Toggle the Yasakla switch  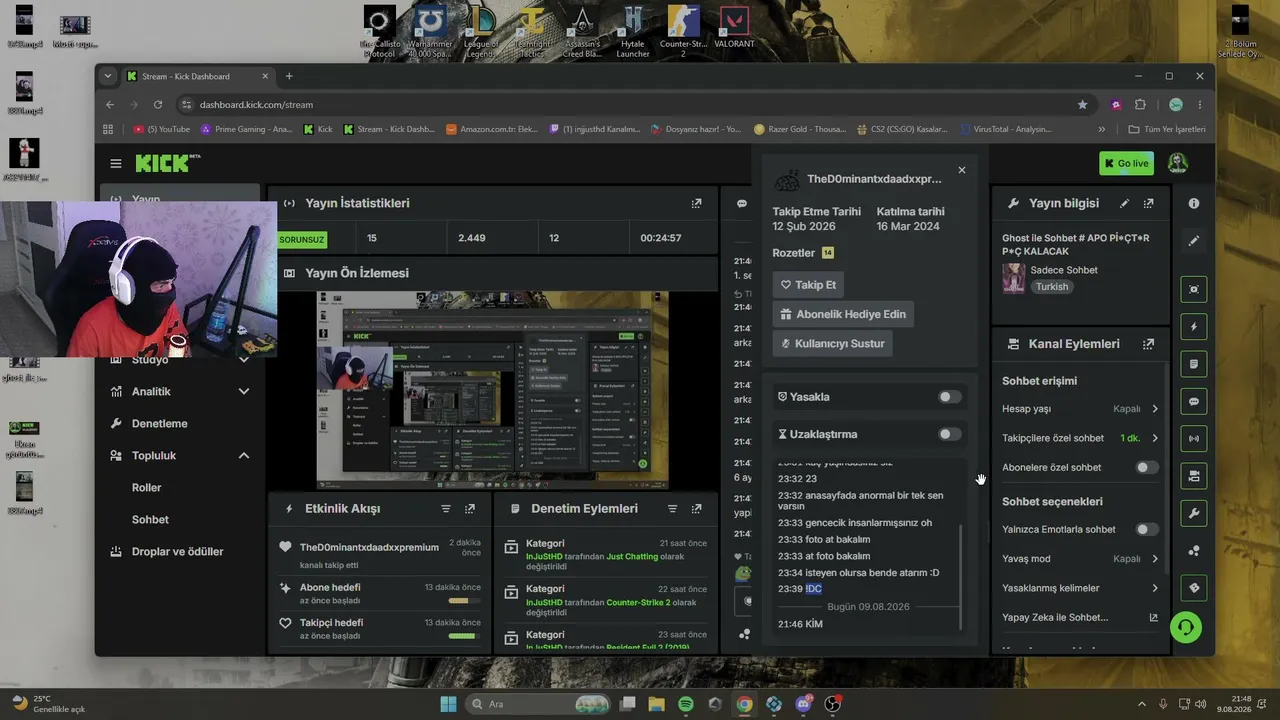tap(950, 397)
